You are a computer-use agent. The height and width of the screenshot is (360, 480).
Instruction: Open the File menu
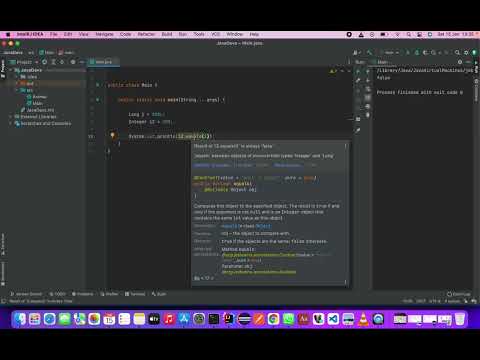coord(54,34)
